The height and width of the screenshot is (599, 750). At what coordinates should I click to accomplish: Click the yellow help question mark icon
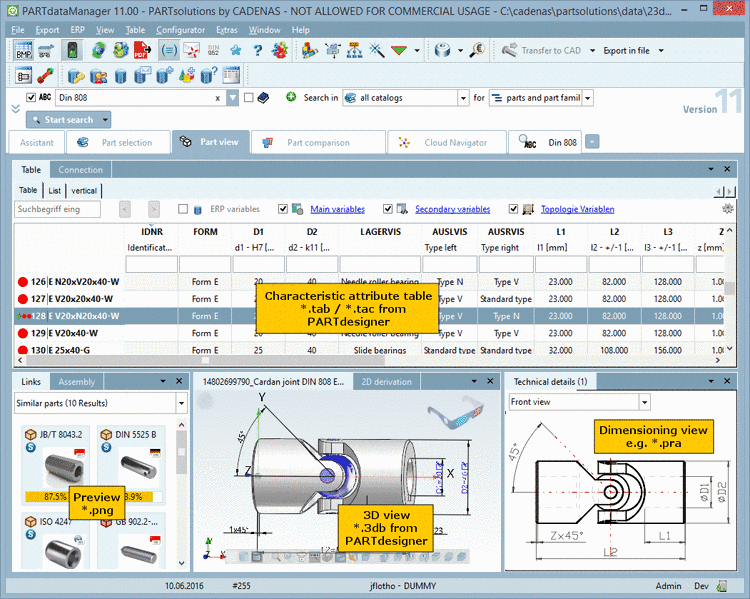pyautogui.click(x=258, y=50)
